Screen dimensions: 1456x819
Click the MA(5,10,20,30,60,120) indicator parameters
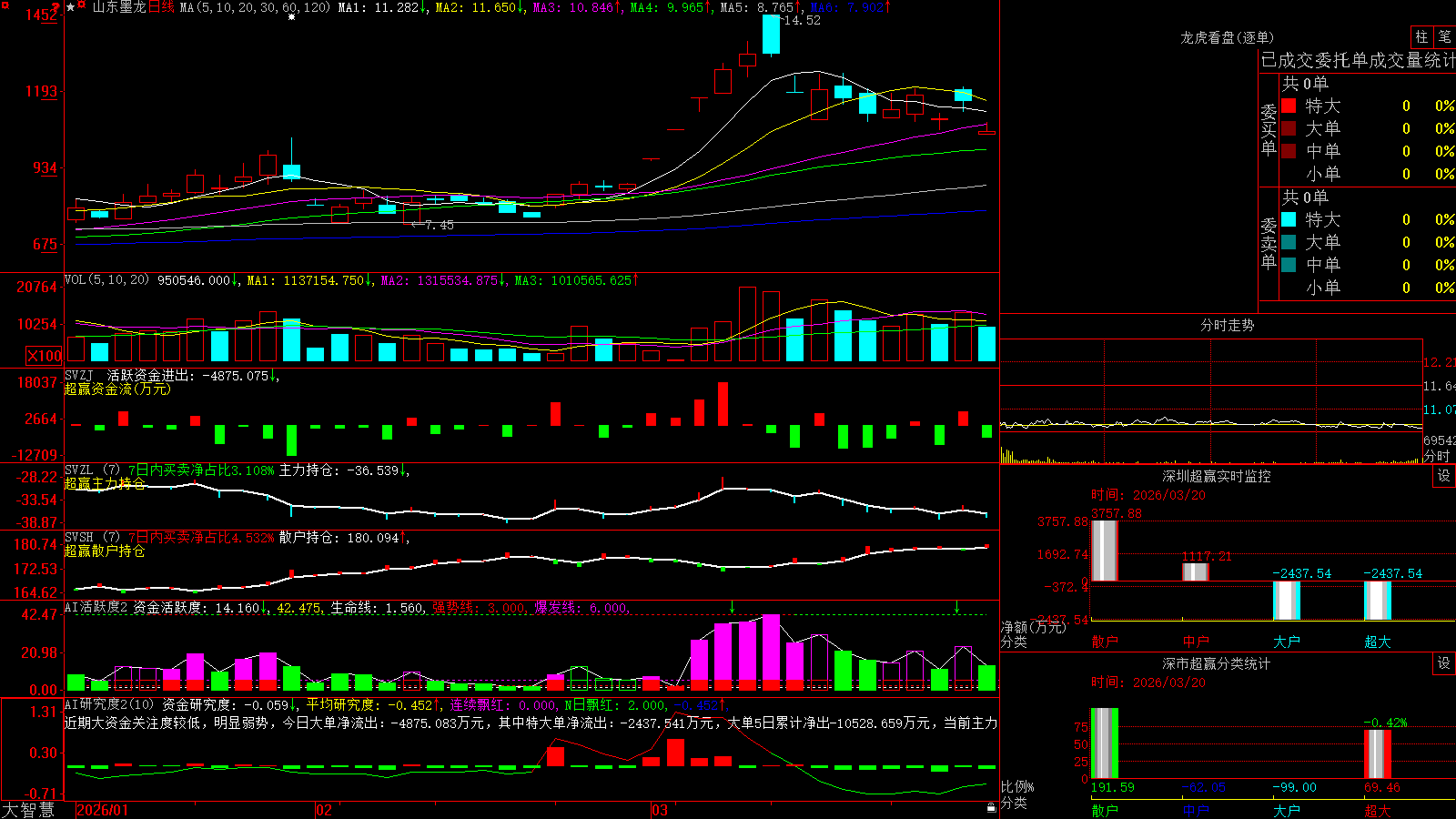[255, 7]
